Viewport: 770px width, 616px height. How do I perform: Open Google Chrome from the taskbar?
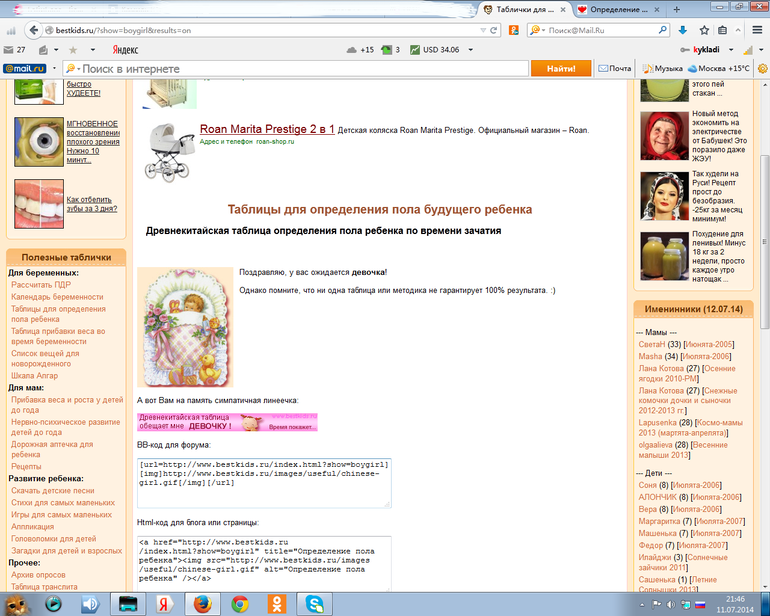[239, 603]
